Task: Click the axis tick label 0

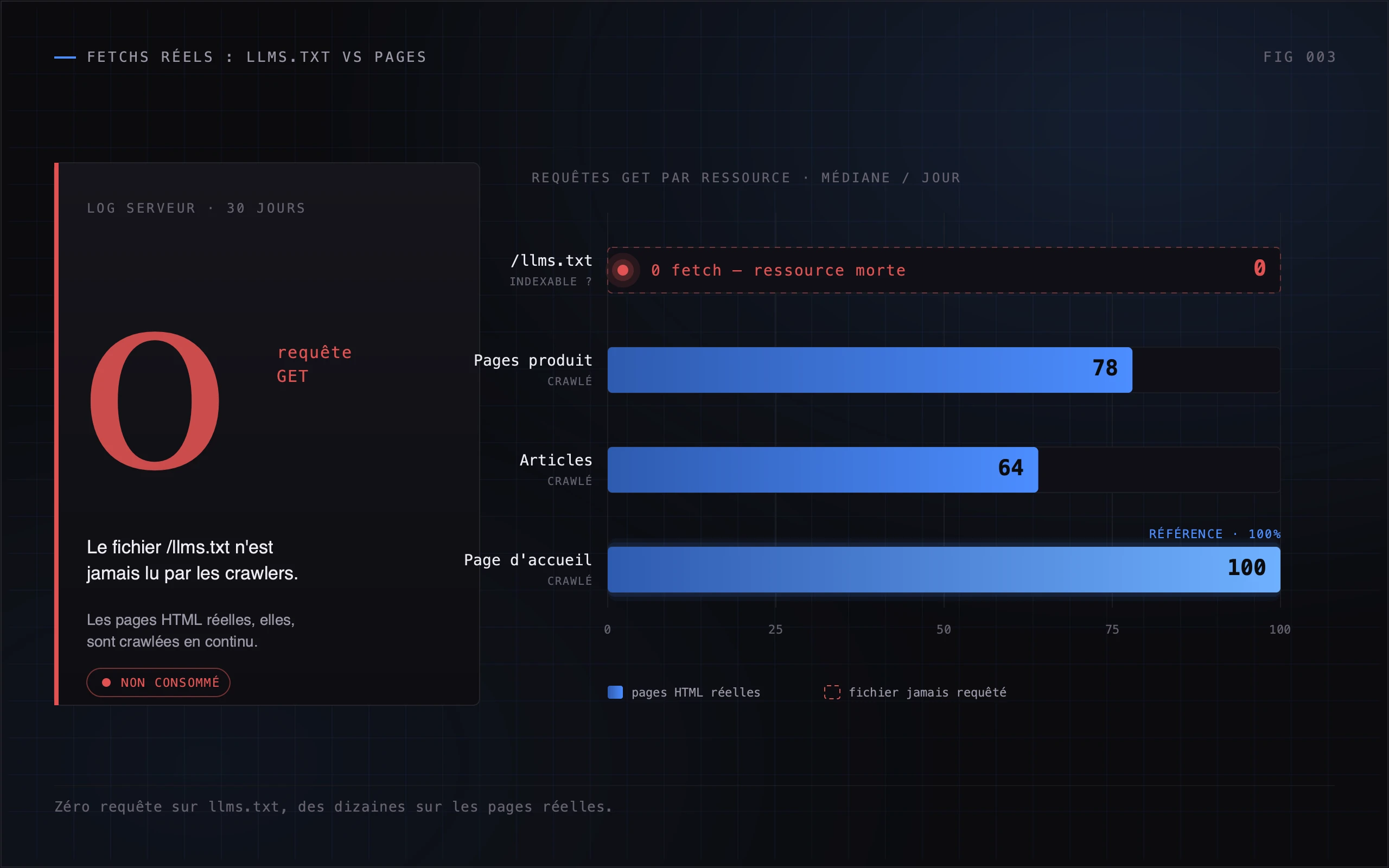Action: (x=607, y=629)
